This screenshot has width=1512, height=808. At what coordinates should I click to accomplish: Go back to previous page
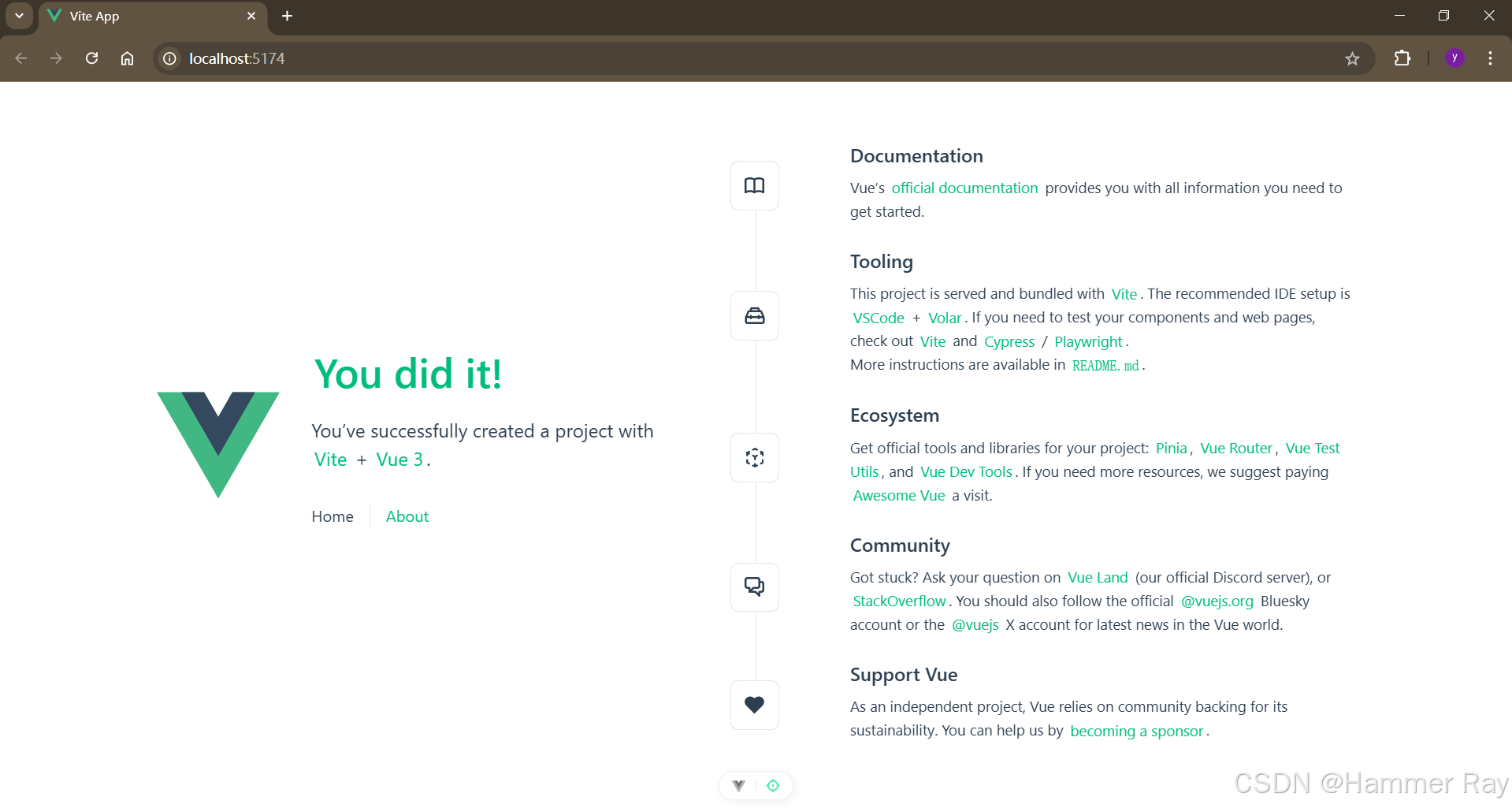[21, 58]
